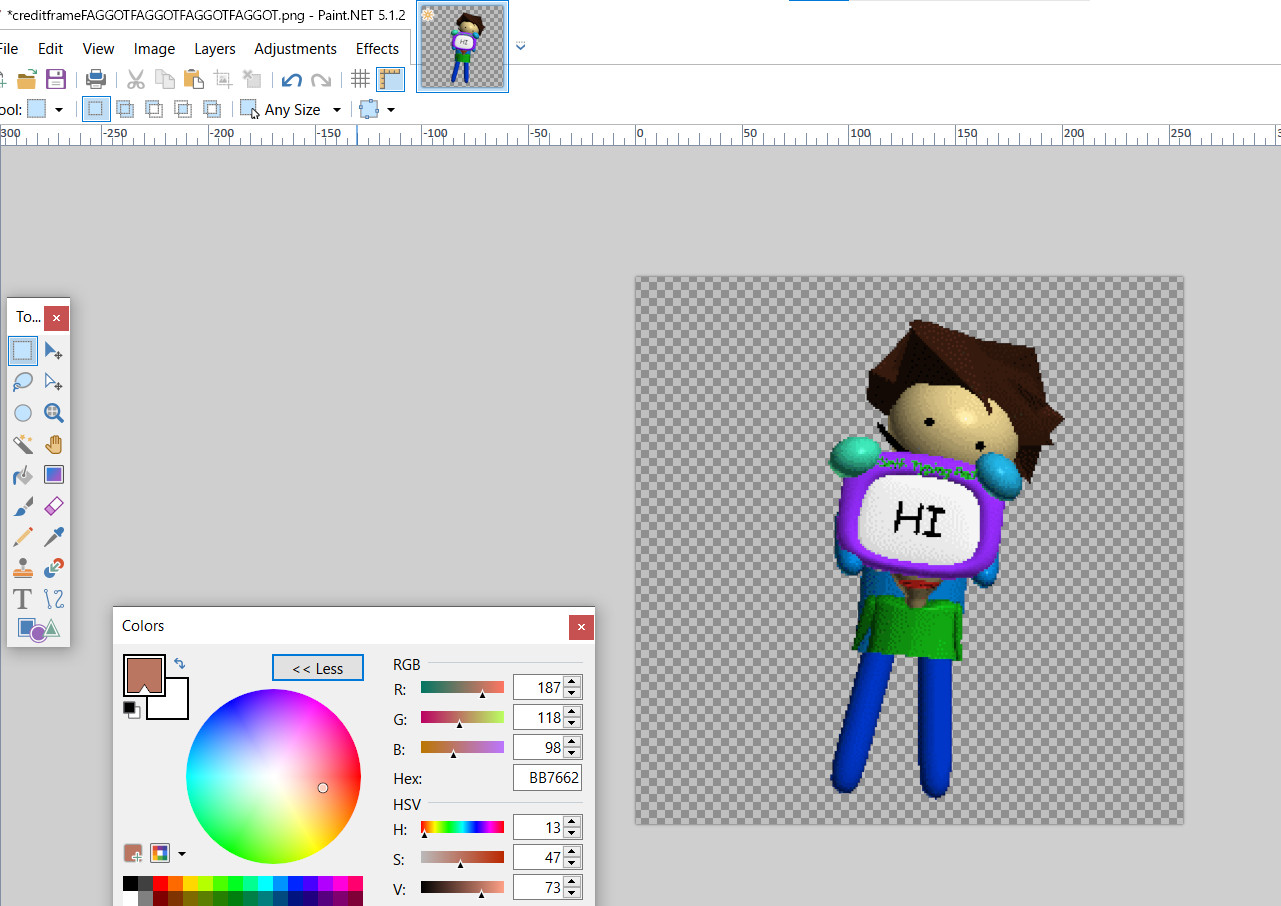Select the Text tool
The width and height of the screenshot is (1281, 906).
[23, 599]
